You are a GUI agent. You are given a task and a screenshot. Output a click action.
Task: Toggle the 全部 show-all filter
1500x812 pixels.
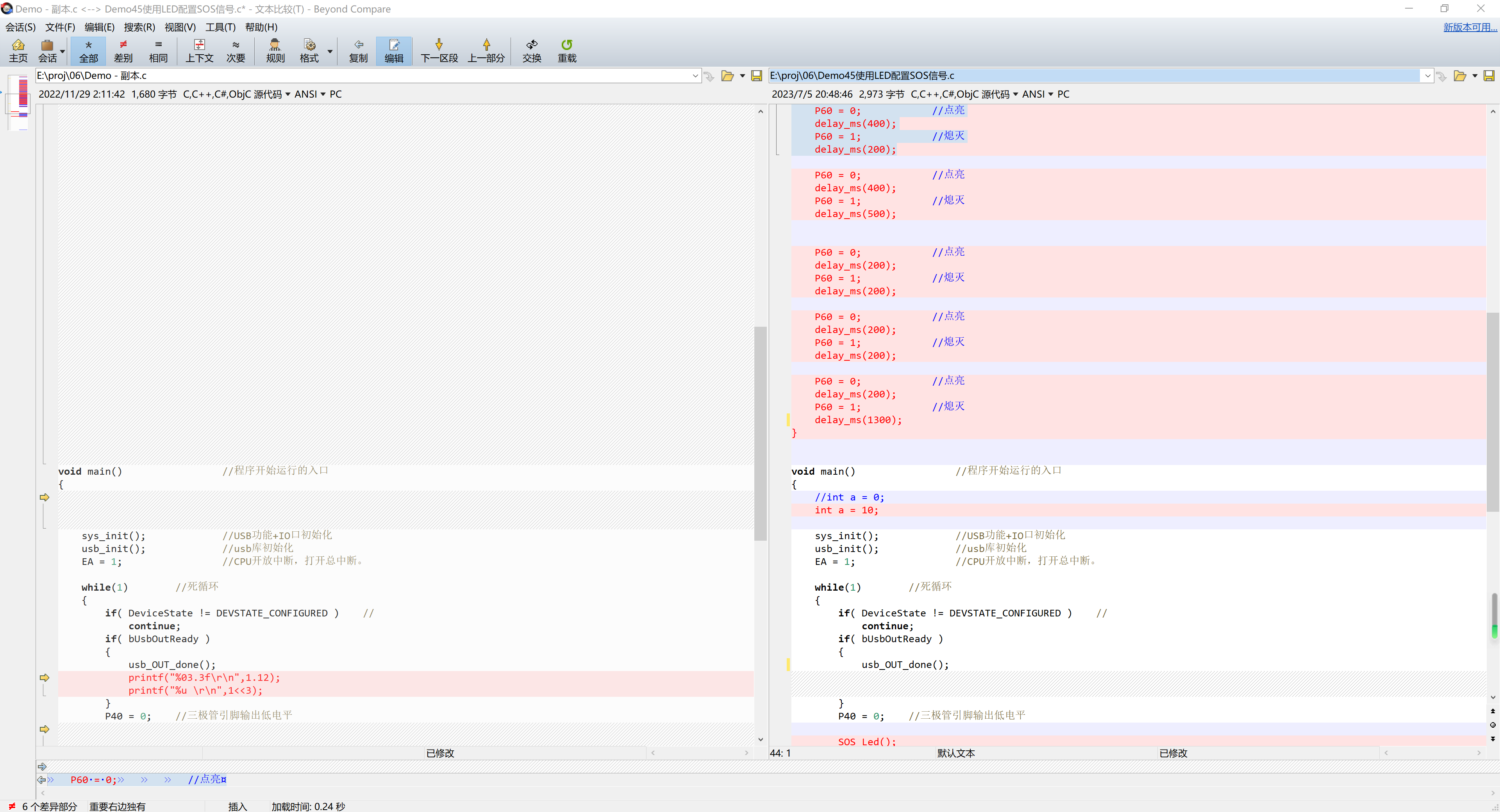[x=89, y=51]
